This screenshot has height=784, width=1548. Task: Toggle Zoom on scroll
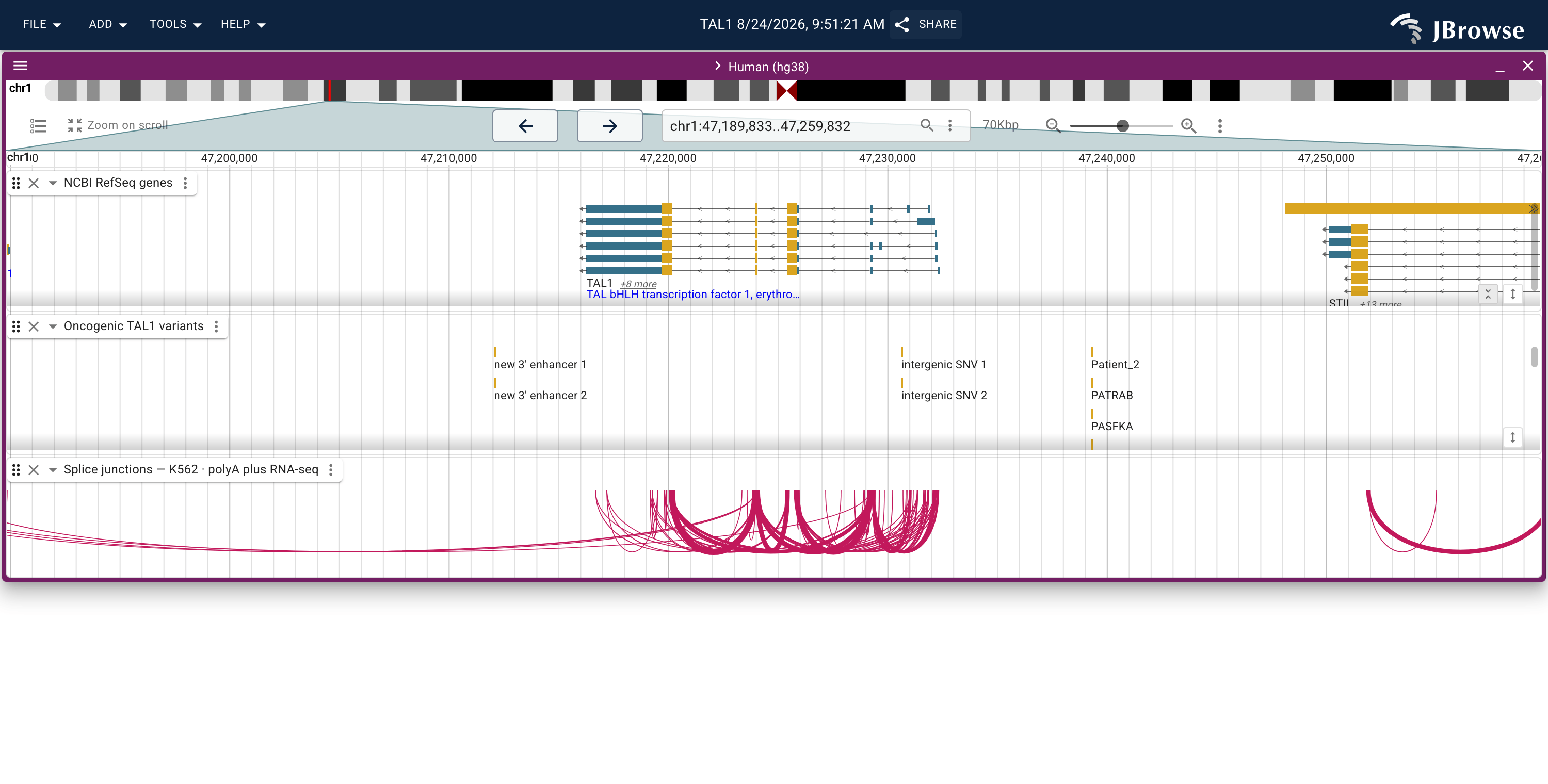(x=118, y=125)
